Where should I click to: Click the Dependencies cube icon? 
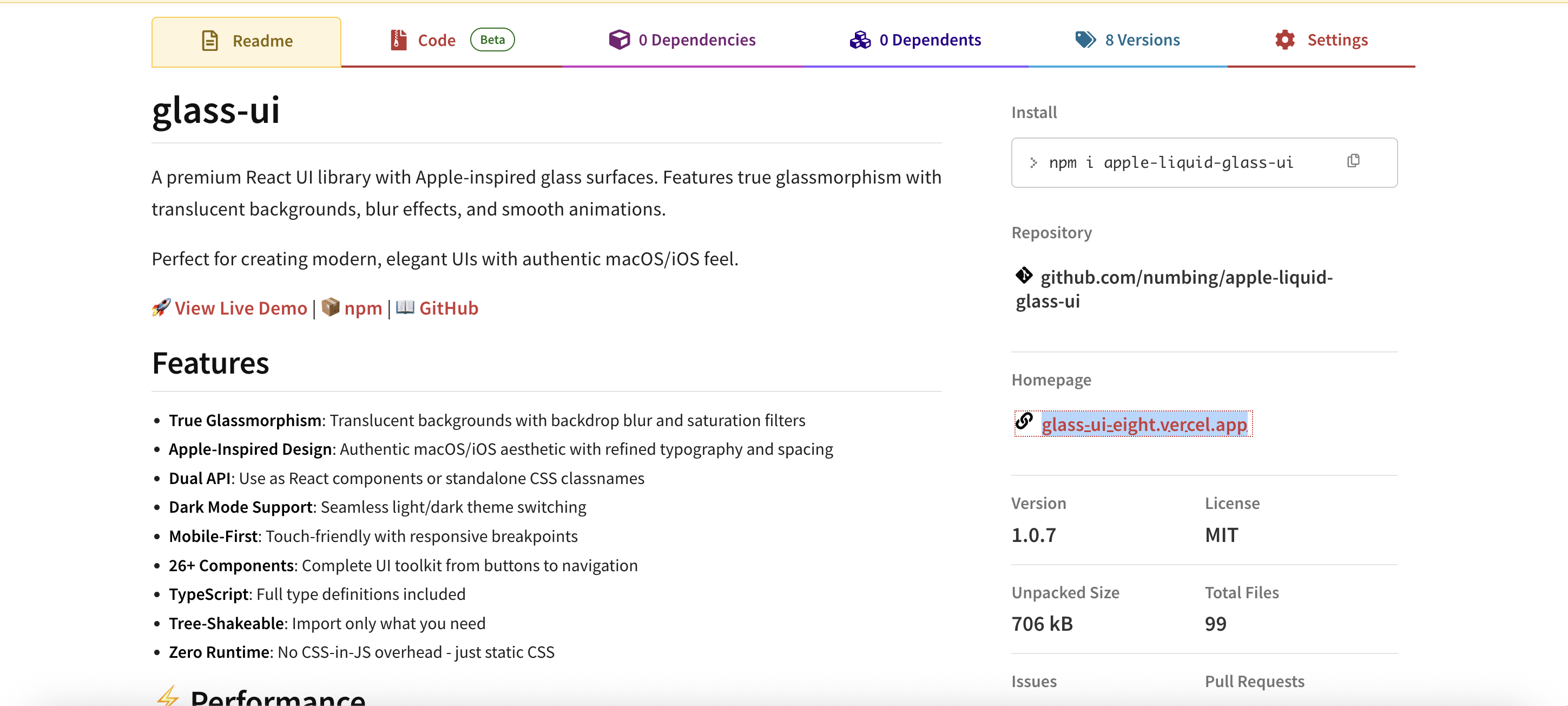(x=619, y=40)
